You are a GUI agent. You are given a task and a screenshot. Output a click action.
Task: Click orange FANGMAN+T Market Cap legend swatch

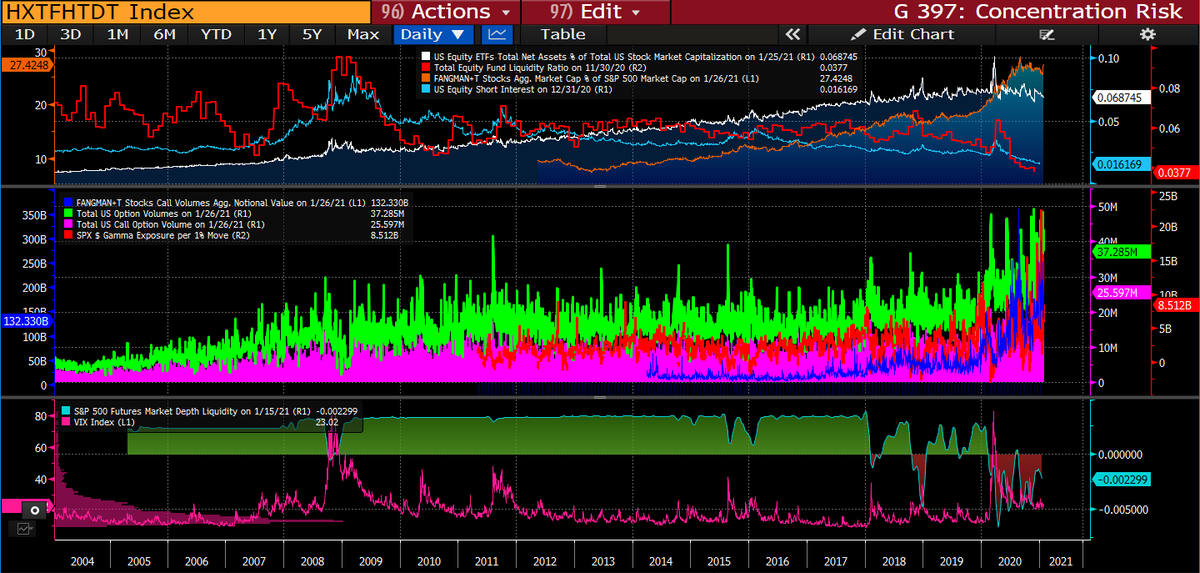tap(425, 79)
